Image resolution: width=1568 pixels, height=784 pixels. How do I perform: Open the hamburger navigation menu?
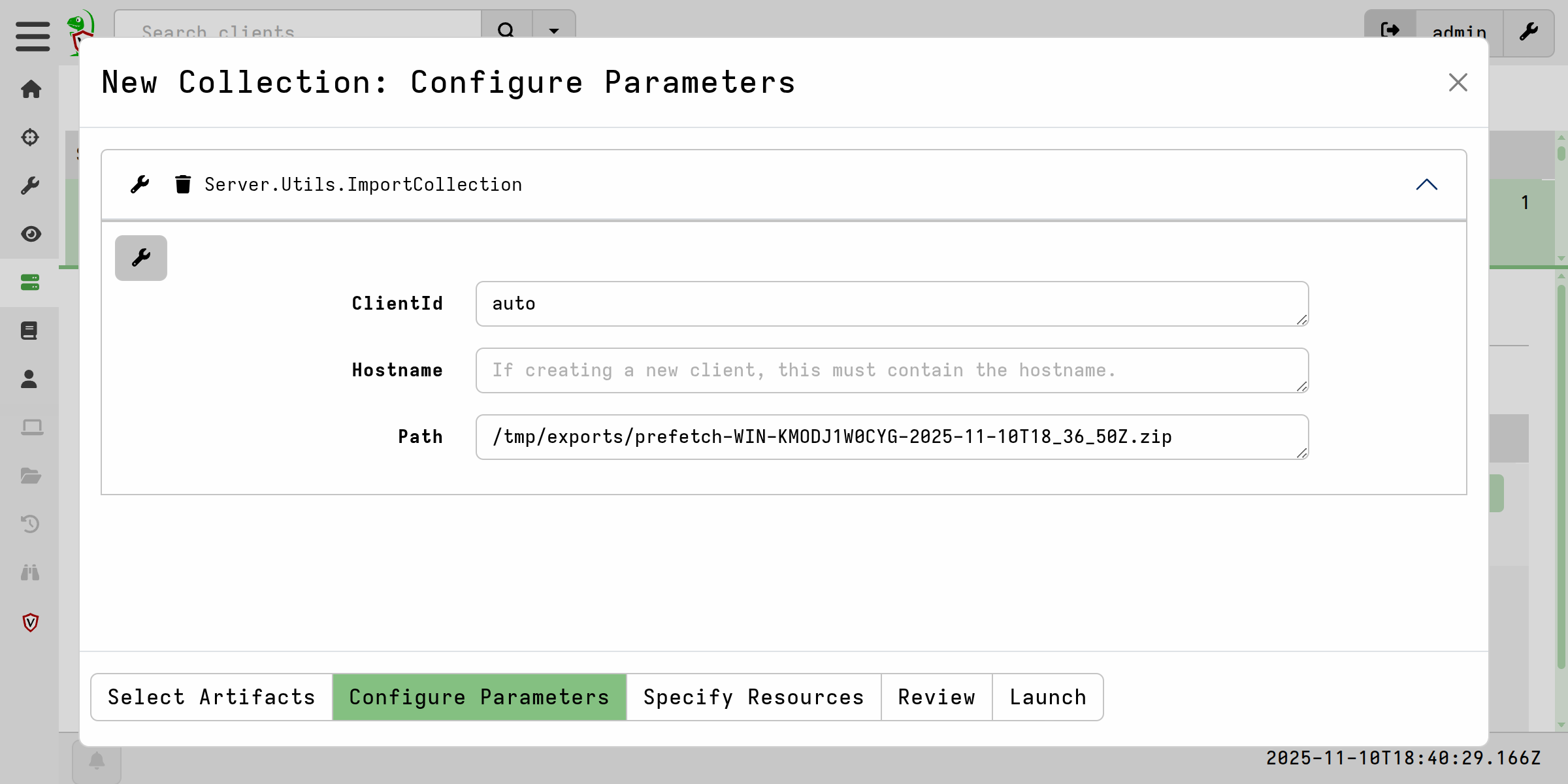point(31,36)
